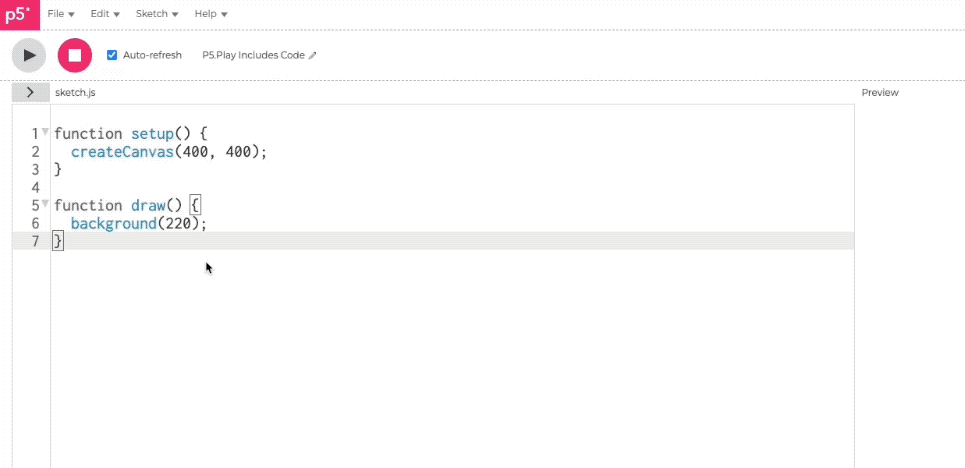Click the Auto-refresh label text
The image size is (965, 468).
pyautogui.click(x=152, y=55)
